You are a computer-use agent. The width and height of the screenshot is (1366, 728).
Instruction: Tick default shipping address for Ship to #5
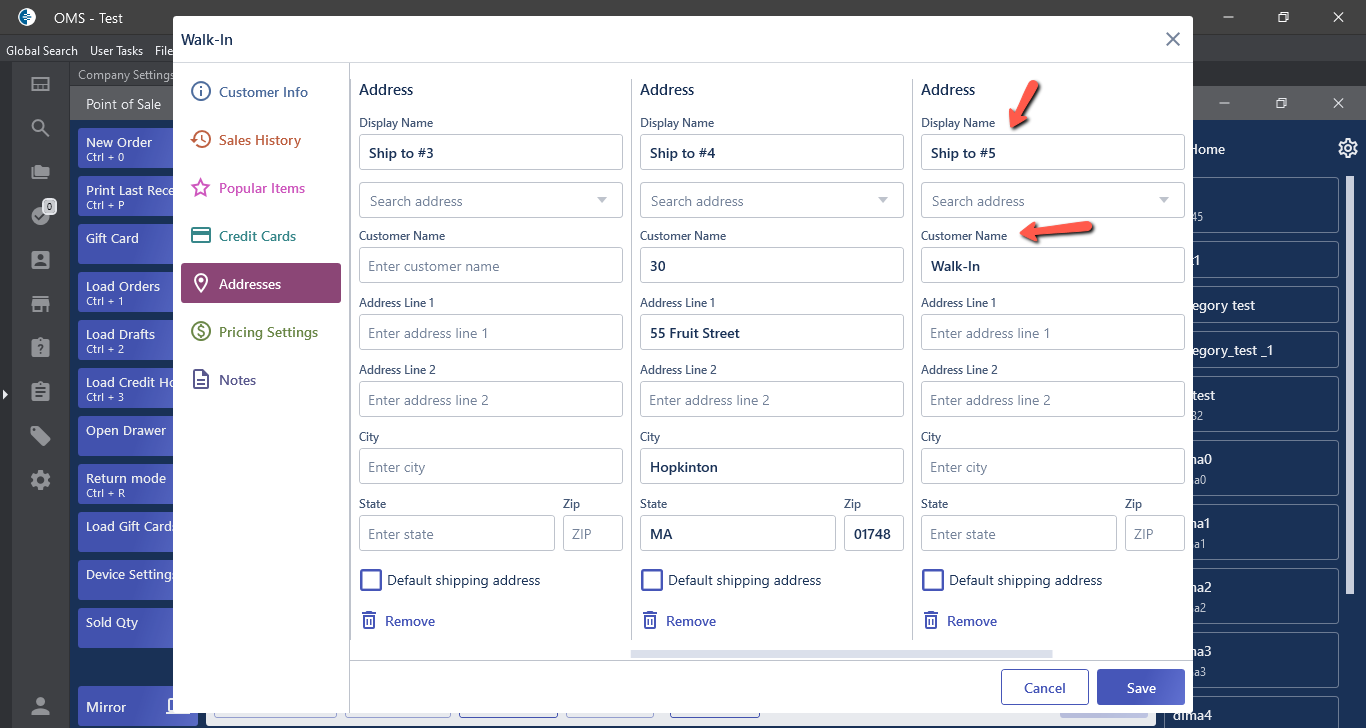pyautogui.click(x=933, y=580)
